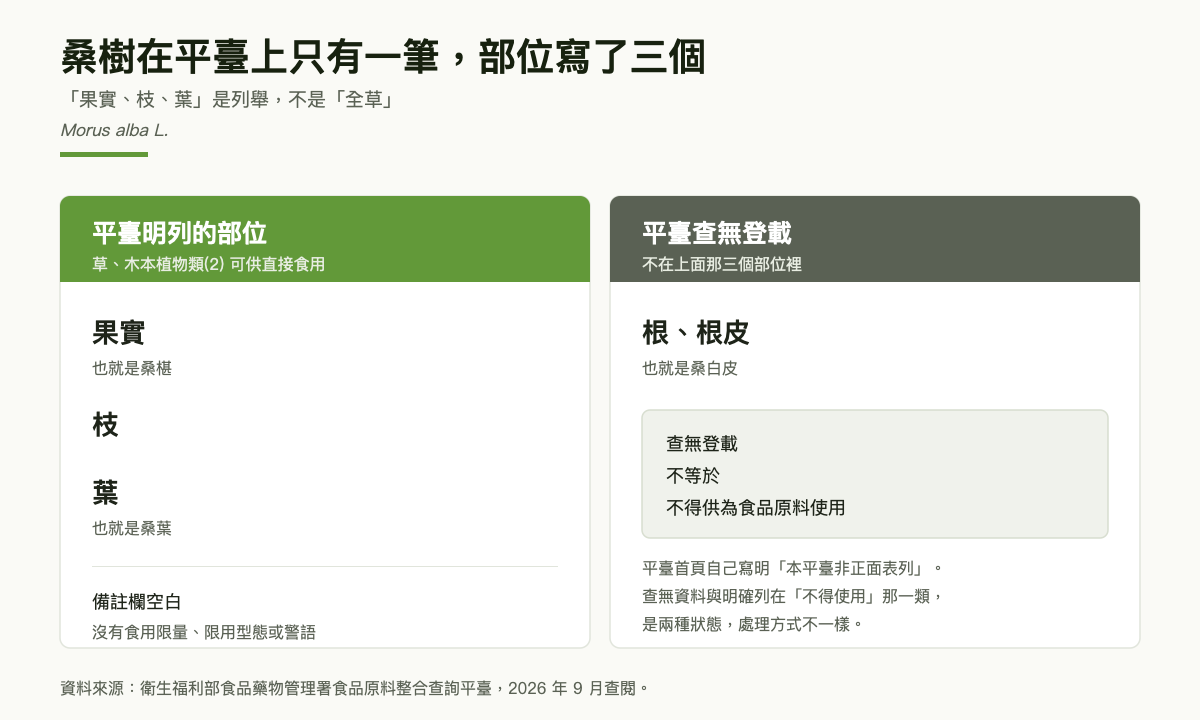Click the note 也就是桑葉

point(132,528)
